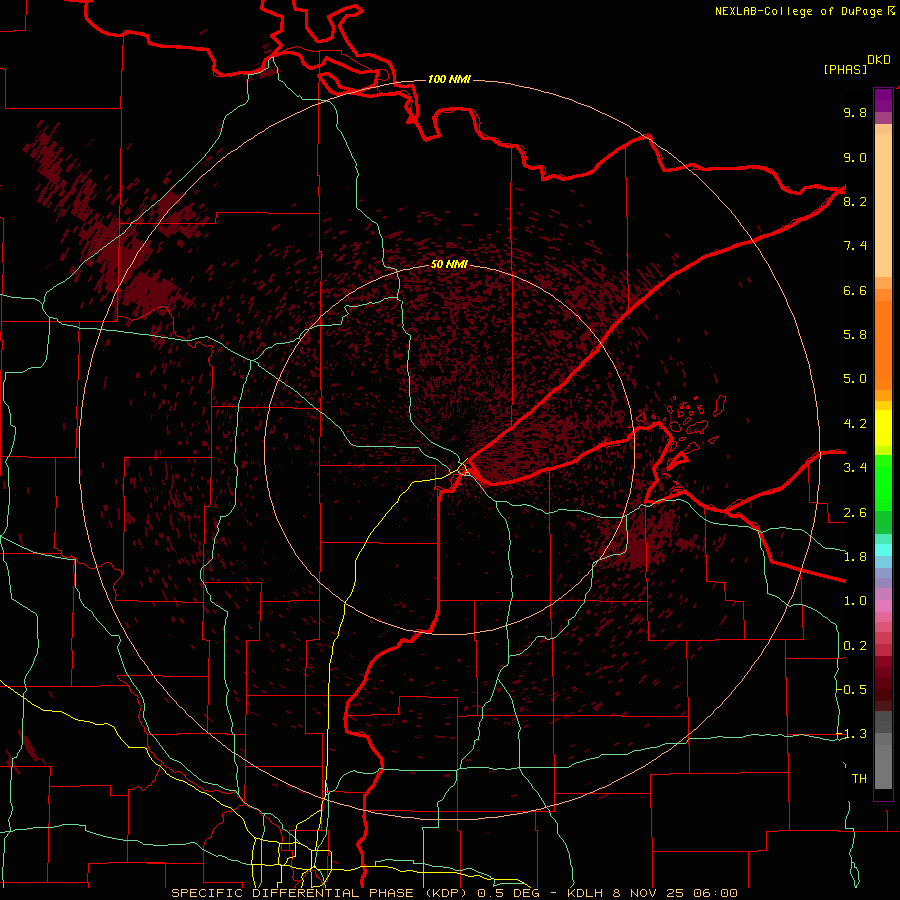Click the Specific Differential Phase title caption
900x900 pixels.
[454, 893]
